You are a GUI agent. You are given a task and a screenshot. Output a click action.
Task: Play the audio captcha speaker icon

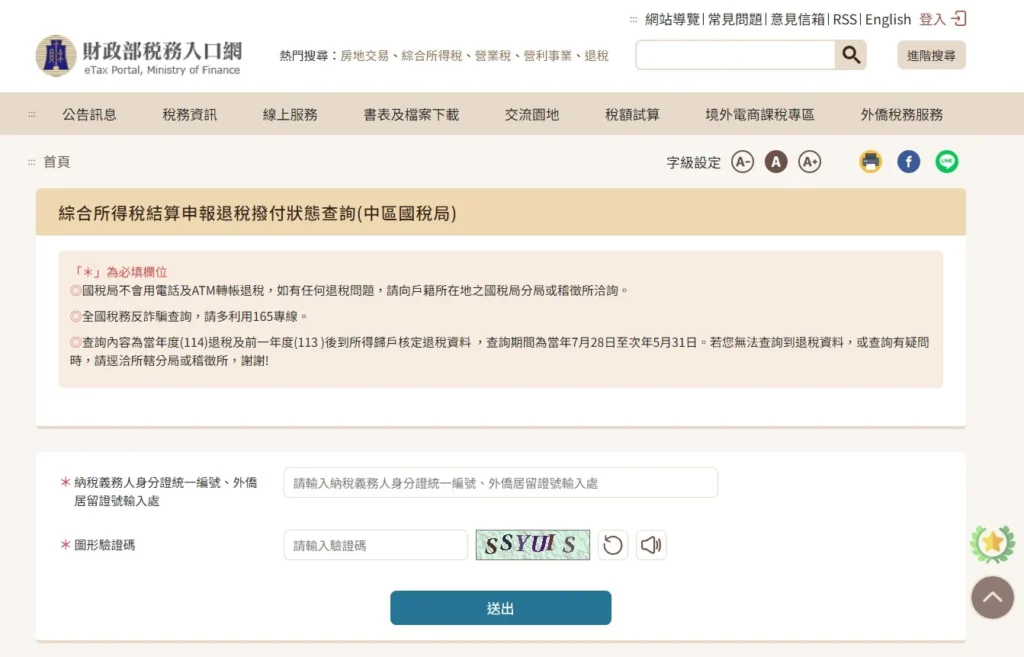point(650,545)
